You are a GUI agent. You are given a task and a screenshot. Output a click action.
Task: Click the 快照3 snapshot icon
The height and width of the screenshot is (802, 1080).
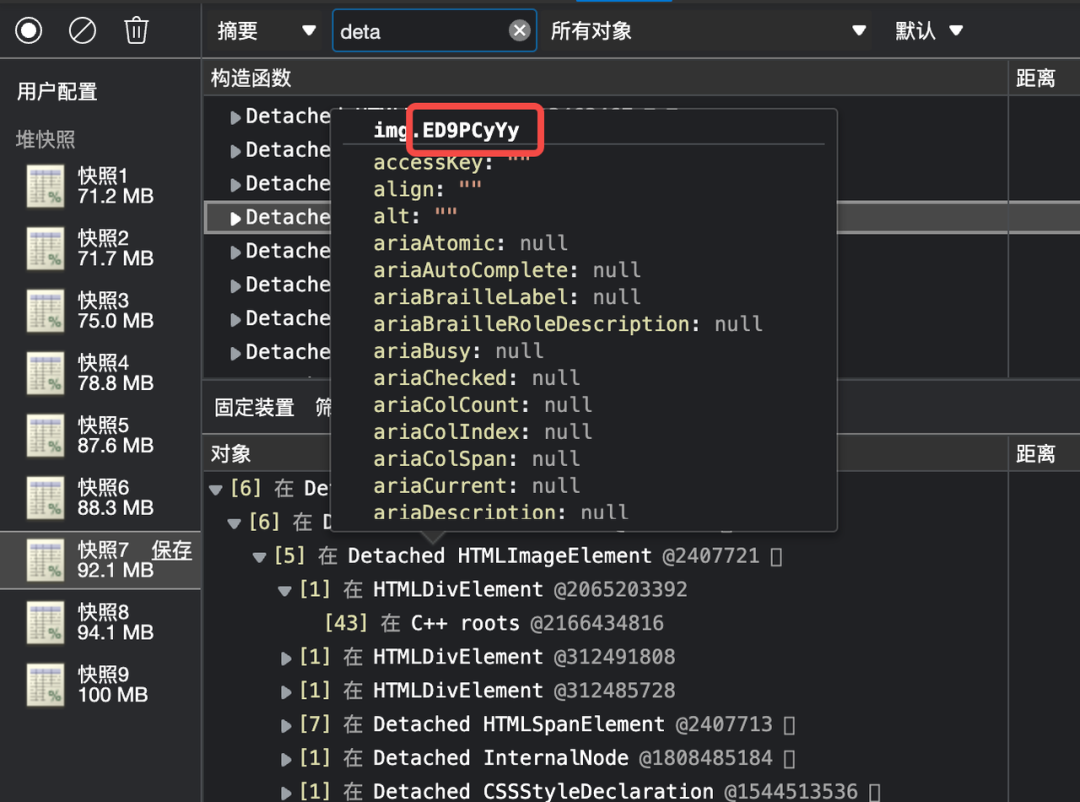click(45, 311)
